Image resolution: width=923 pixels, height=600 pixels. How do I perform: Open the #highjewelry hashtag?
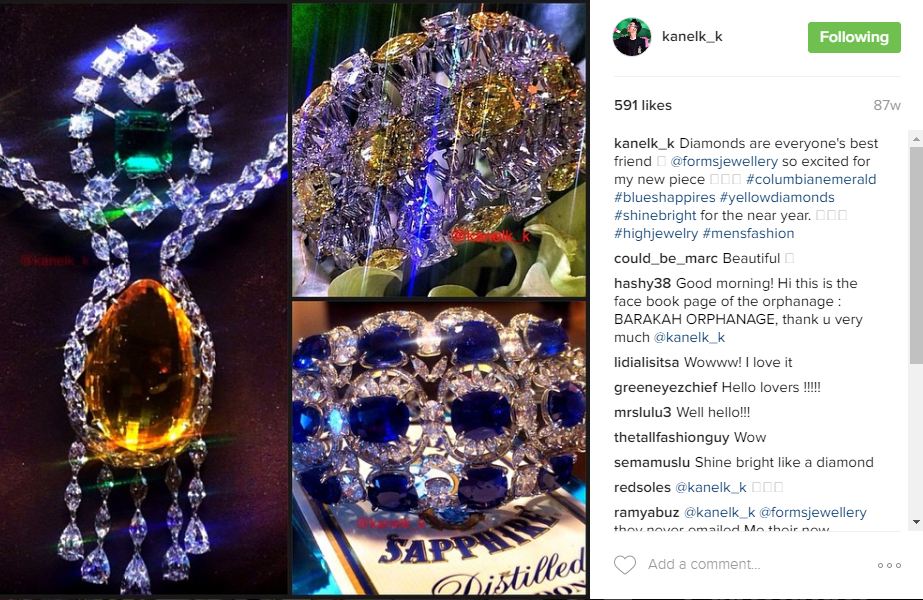click(x=656, y=233)
